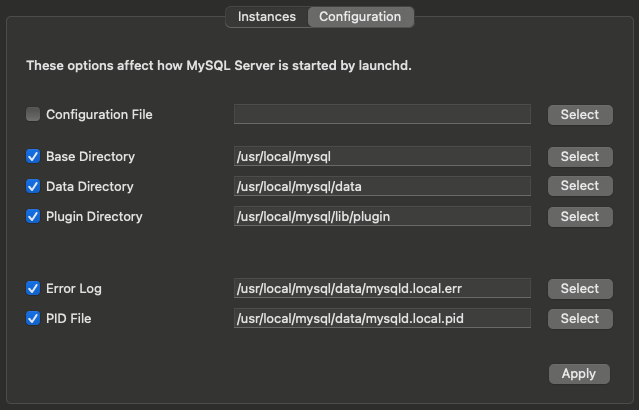This screenshot has height=410, width=639.
Task: Select the Configuration tab
Action: coord(361,17)
